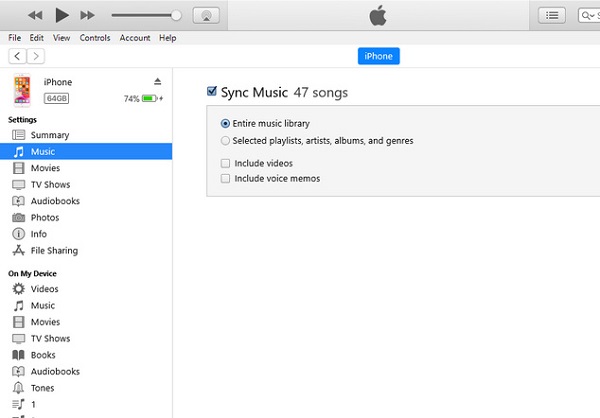Open the Edit menu
Viewport: 600px width, 418px height.
point(36,38)
